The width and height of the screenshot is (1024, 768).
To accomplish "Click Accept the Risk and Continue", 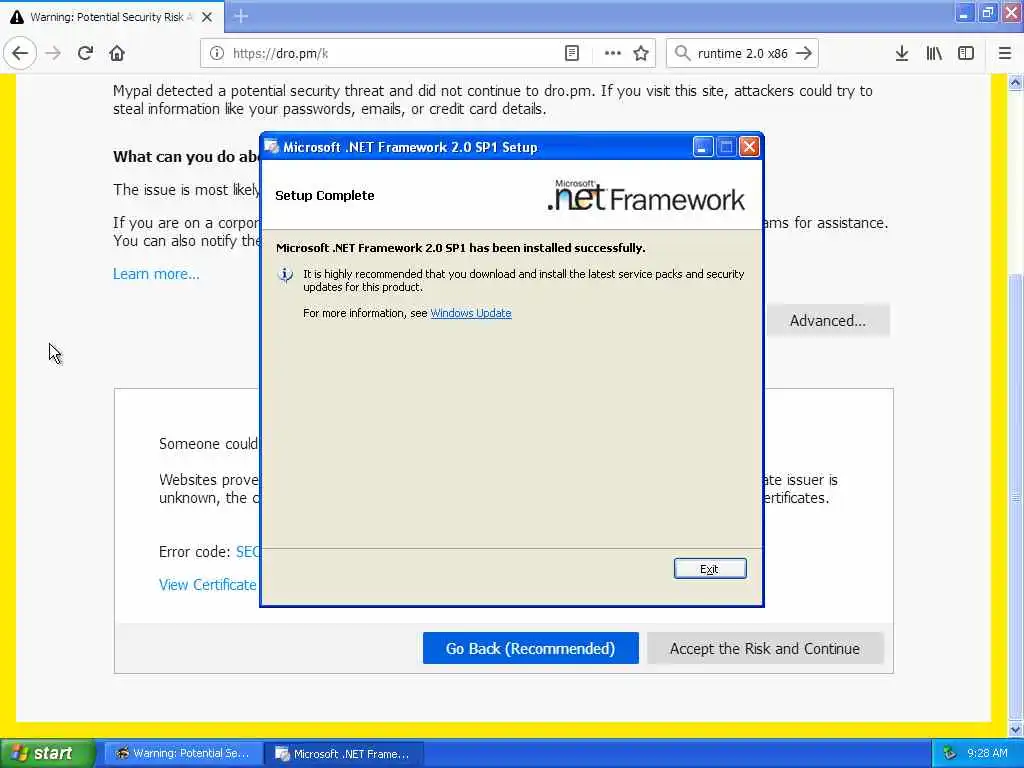I will pos(765,648).
